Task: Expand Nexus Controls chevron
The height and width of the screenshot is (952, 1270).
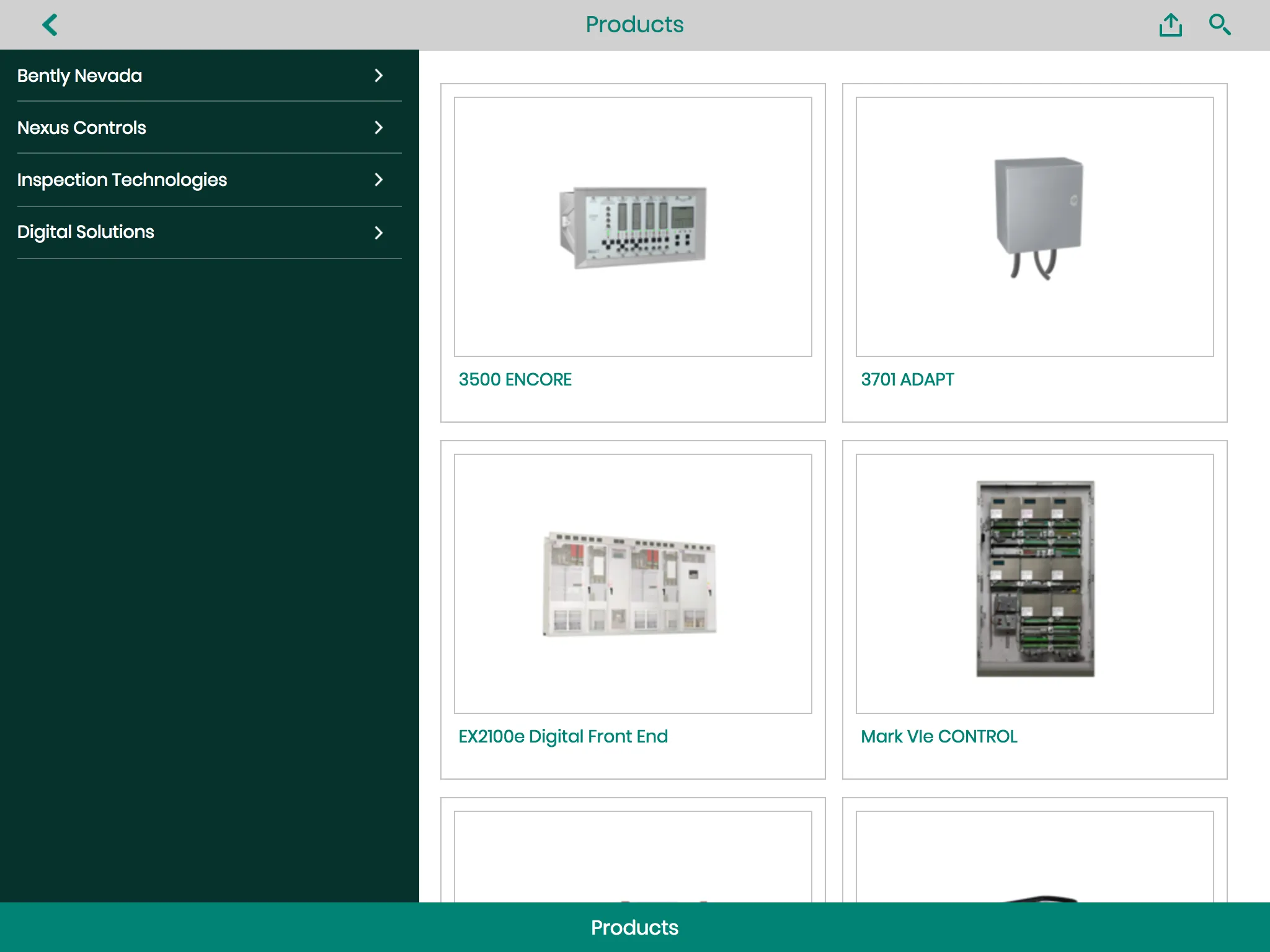Action: 379,128
